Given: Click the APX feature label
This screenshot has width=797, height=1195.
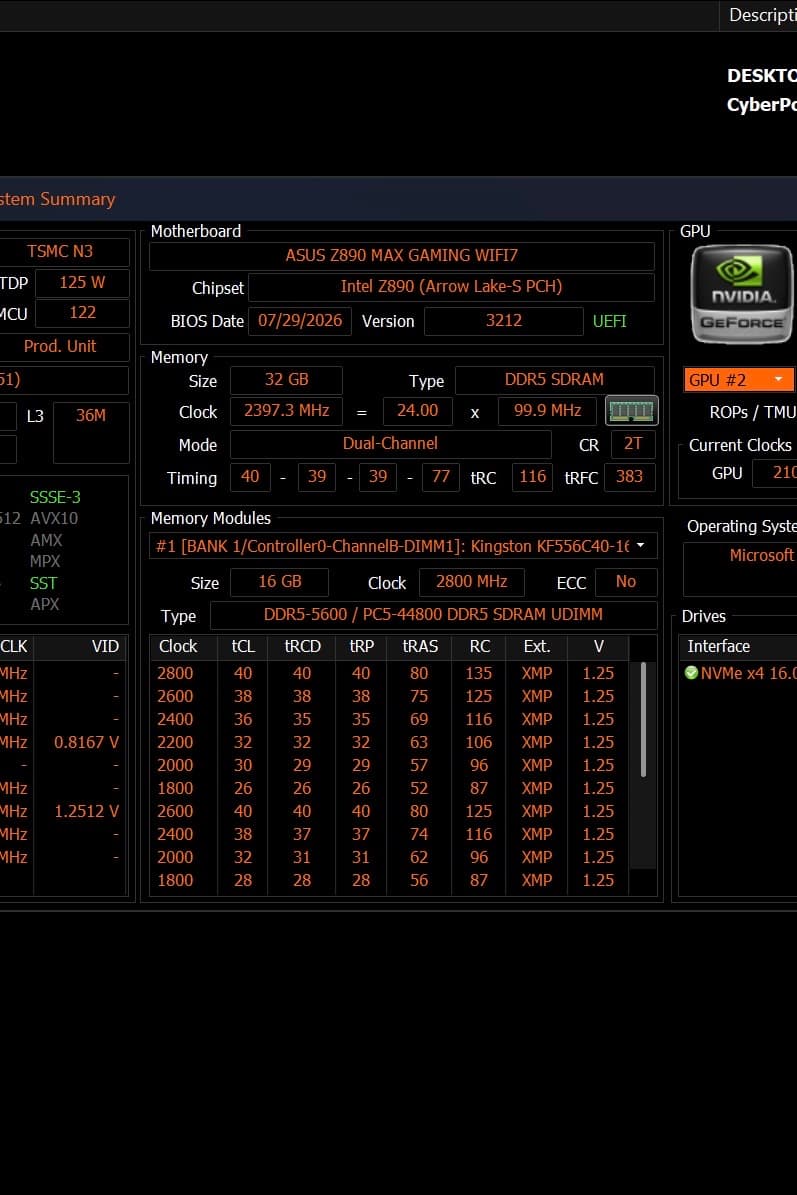Looking at the screenshot, I should pos(45,604).
